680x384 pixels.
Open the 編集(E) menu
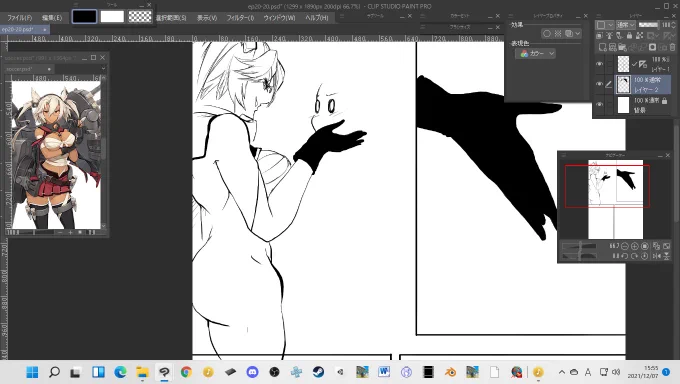point(52,18)
